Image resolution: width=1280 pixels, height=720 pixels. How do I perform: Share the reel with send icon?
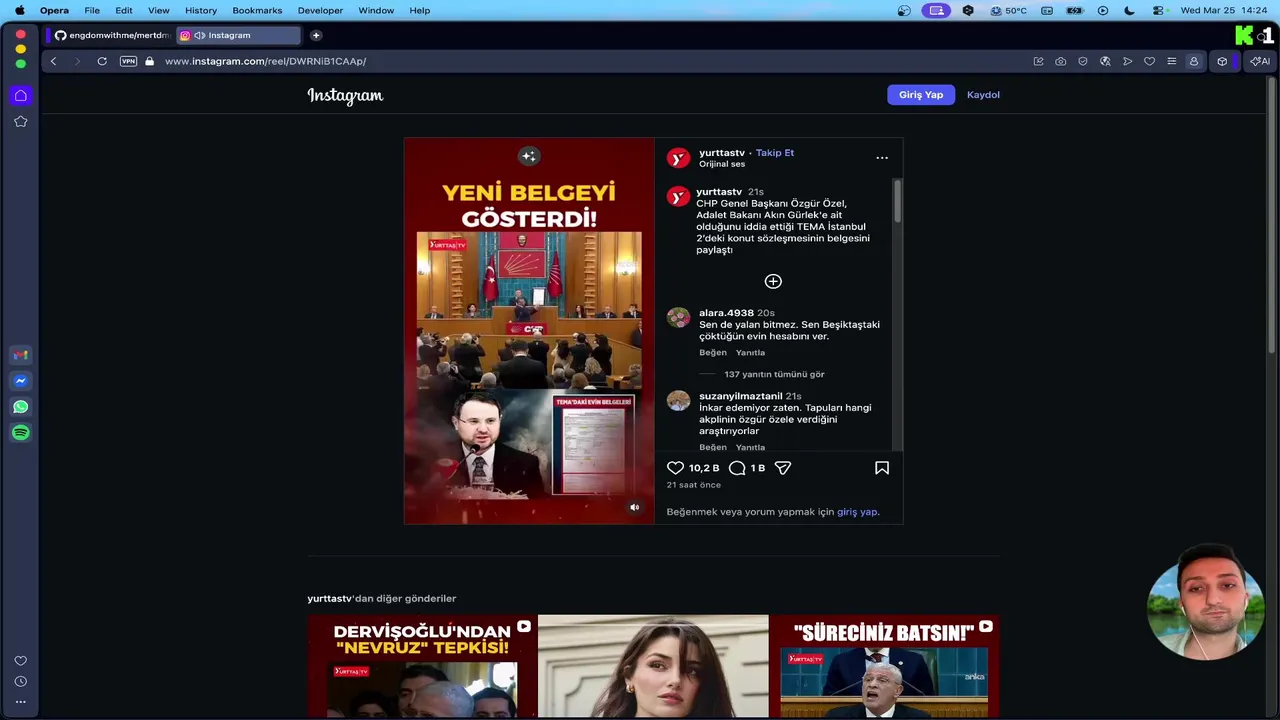[783, 468]
